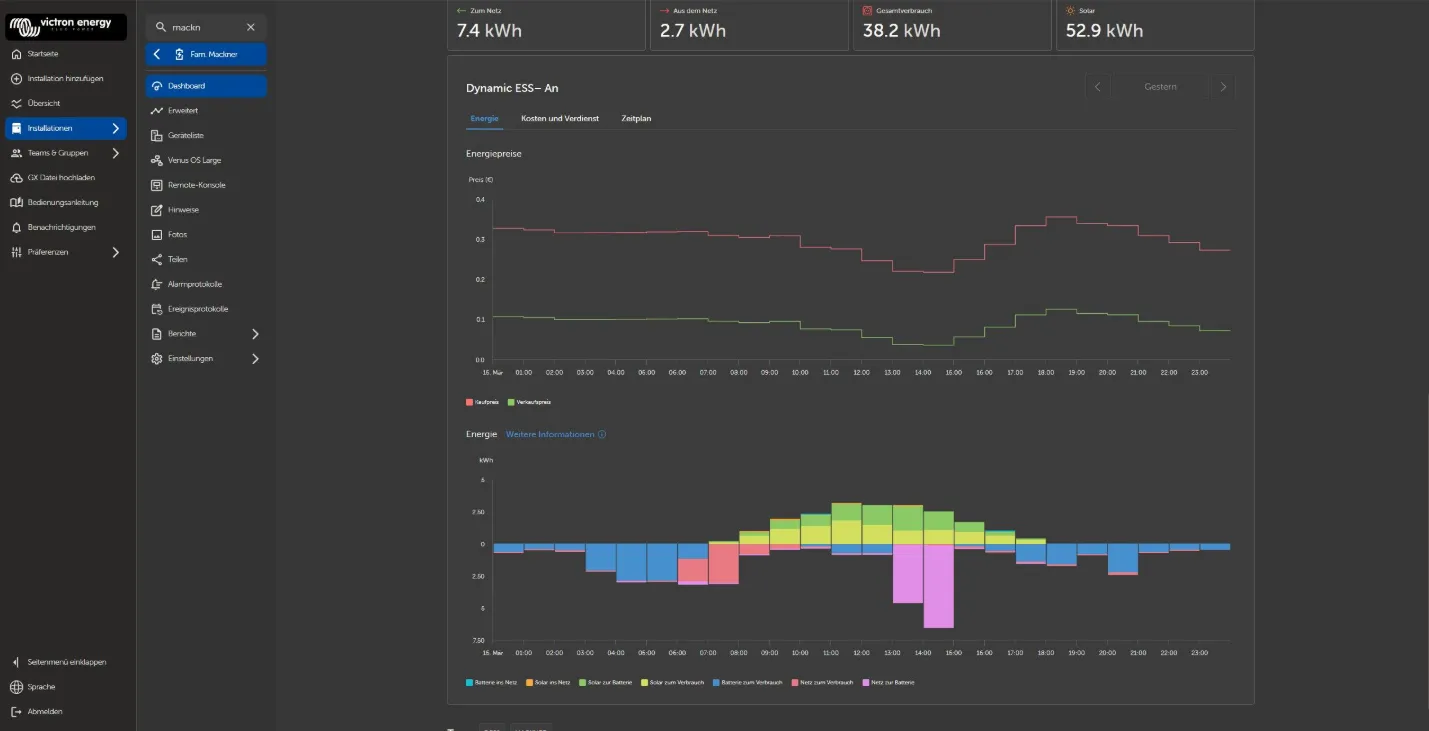The height and width of the screenshot is (731, 1429).
Task: Go to previous day with left arrow
Action: click(x=1097, y=87)
